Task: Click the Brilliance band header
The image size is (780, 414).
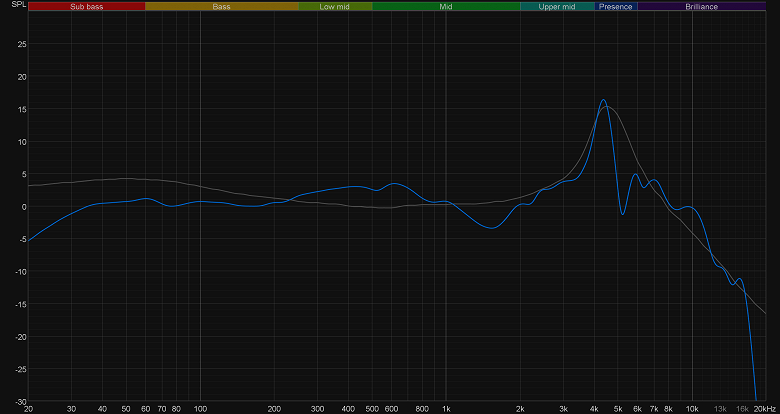Action: pyautogui.click(x=701, y=6)
